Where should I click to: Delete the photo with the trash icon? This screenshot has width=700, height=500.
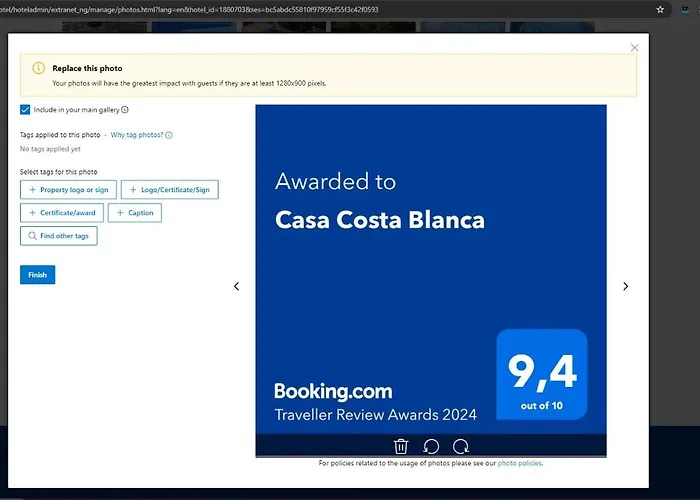click(401, 446)
